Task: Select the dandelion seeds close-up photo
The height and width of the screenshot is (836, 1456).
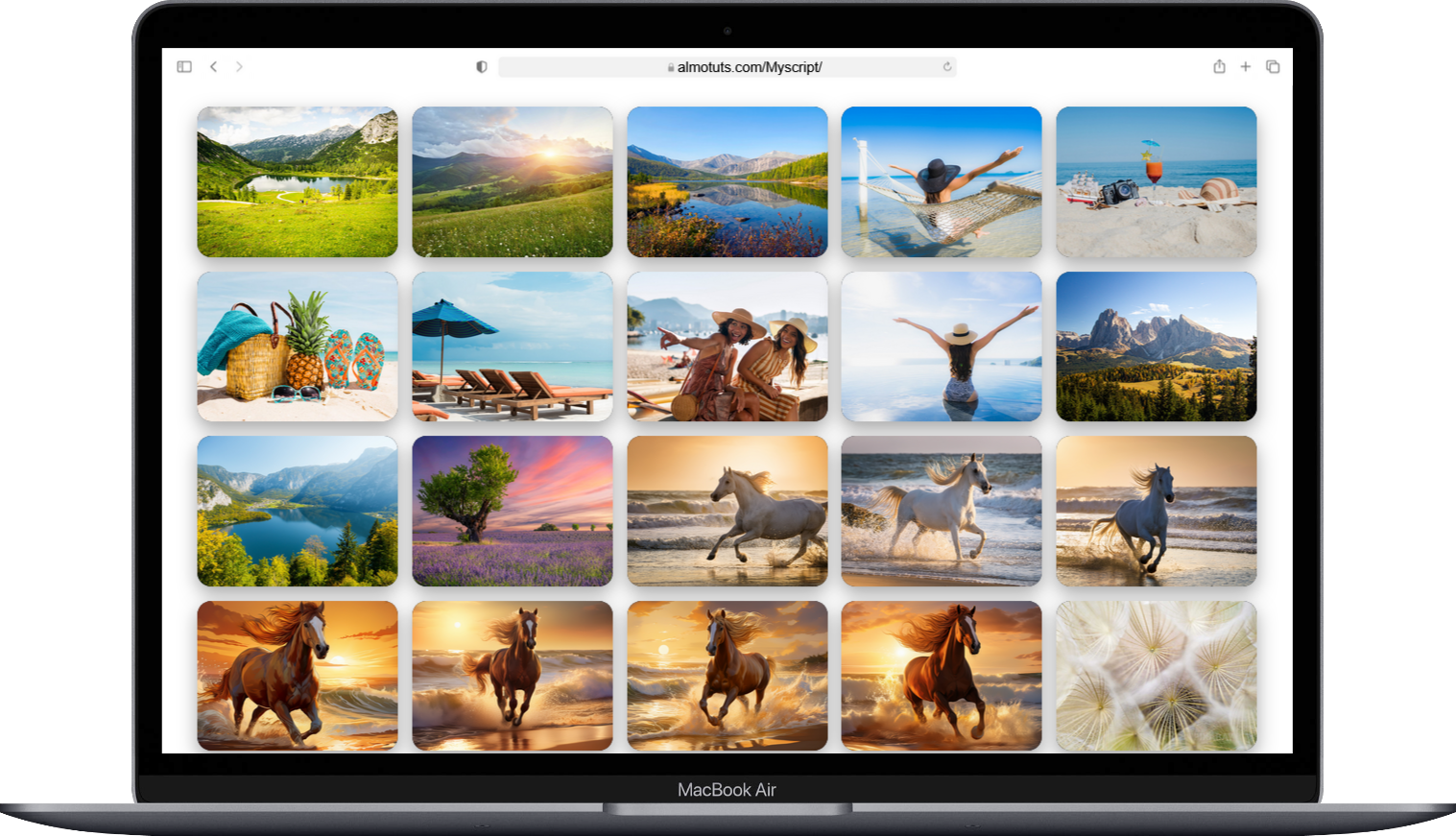Action: click(1157, 676)
